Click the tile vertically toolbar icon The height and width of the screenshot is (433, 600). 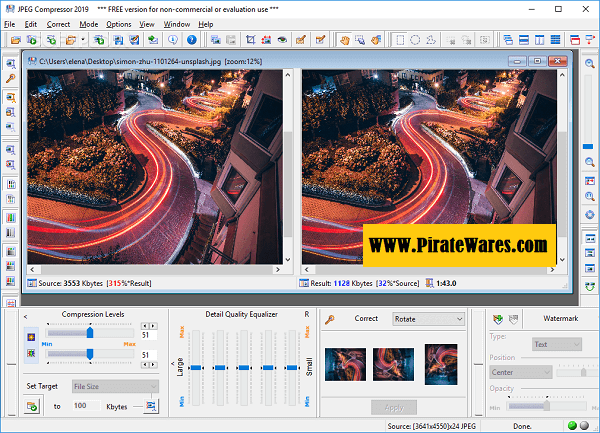pyautogui.click(x=540, y=40)
